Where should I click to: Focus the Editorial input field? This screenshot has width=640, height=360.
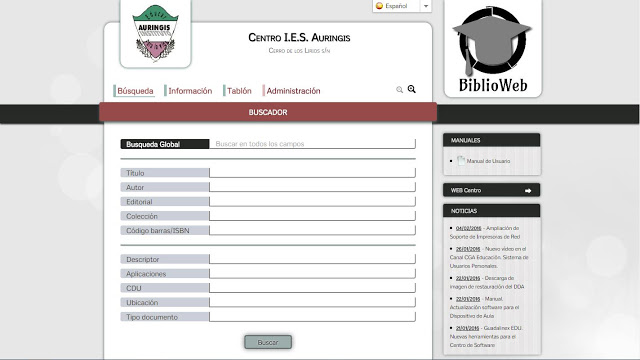tap(312, 202)
